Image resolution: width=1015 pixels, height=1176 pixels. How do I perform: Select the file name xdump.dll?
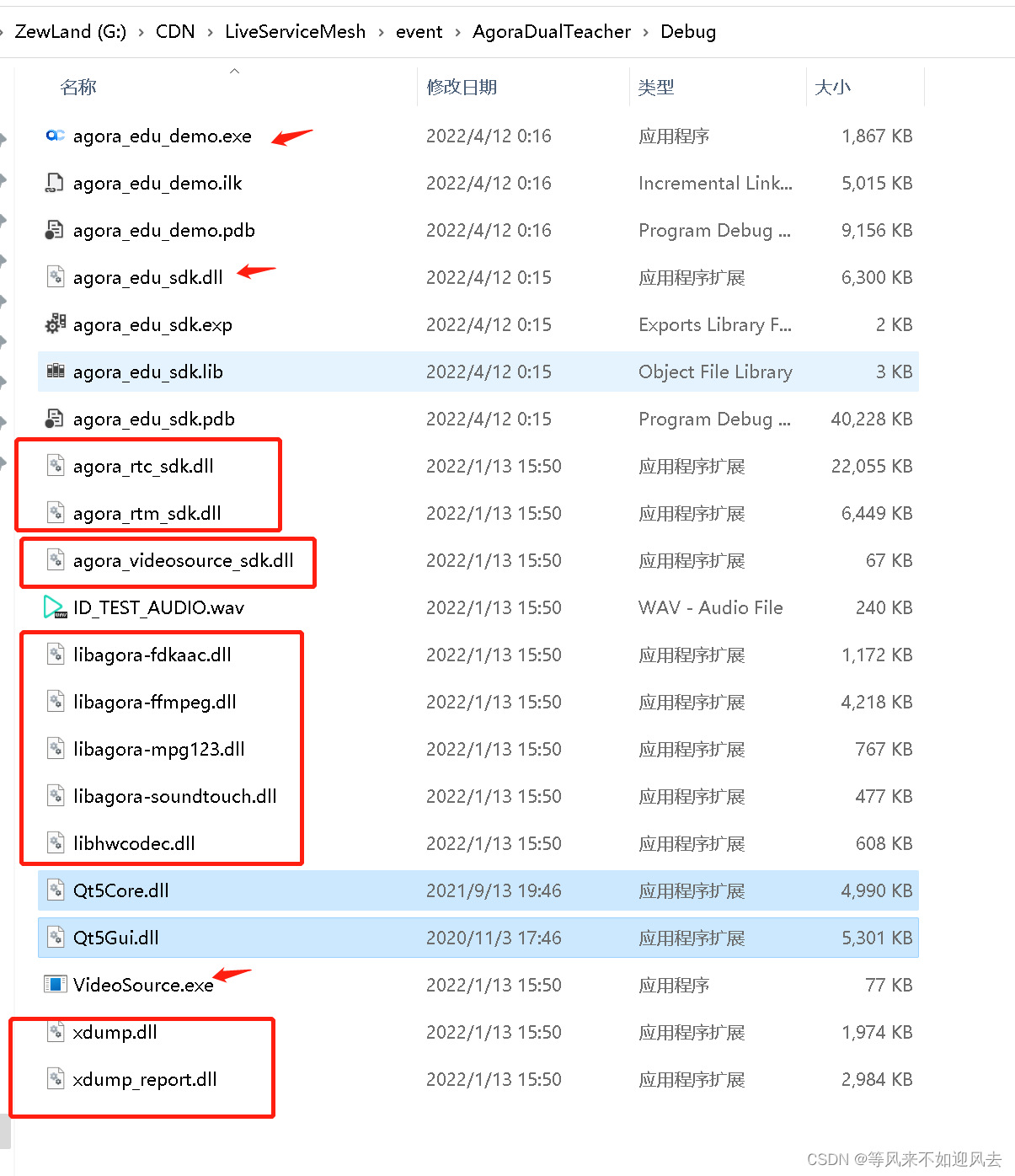click(x=115, y=1033)
